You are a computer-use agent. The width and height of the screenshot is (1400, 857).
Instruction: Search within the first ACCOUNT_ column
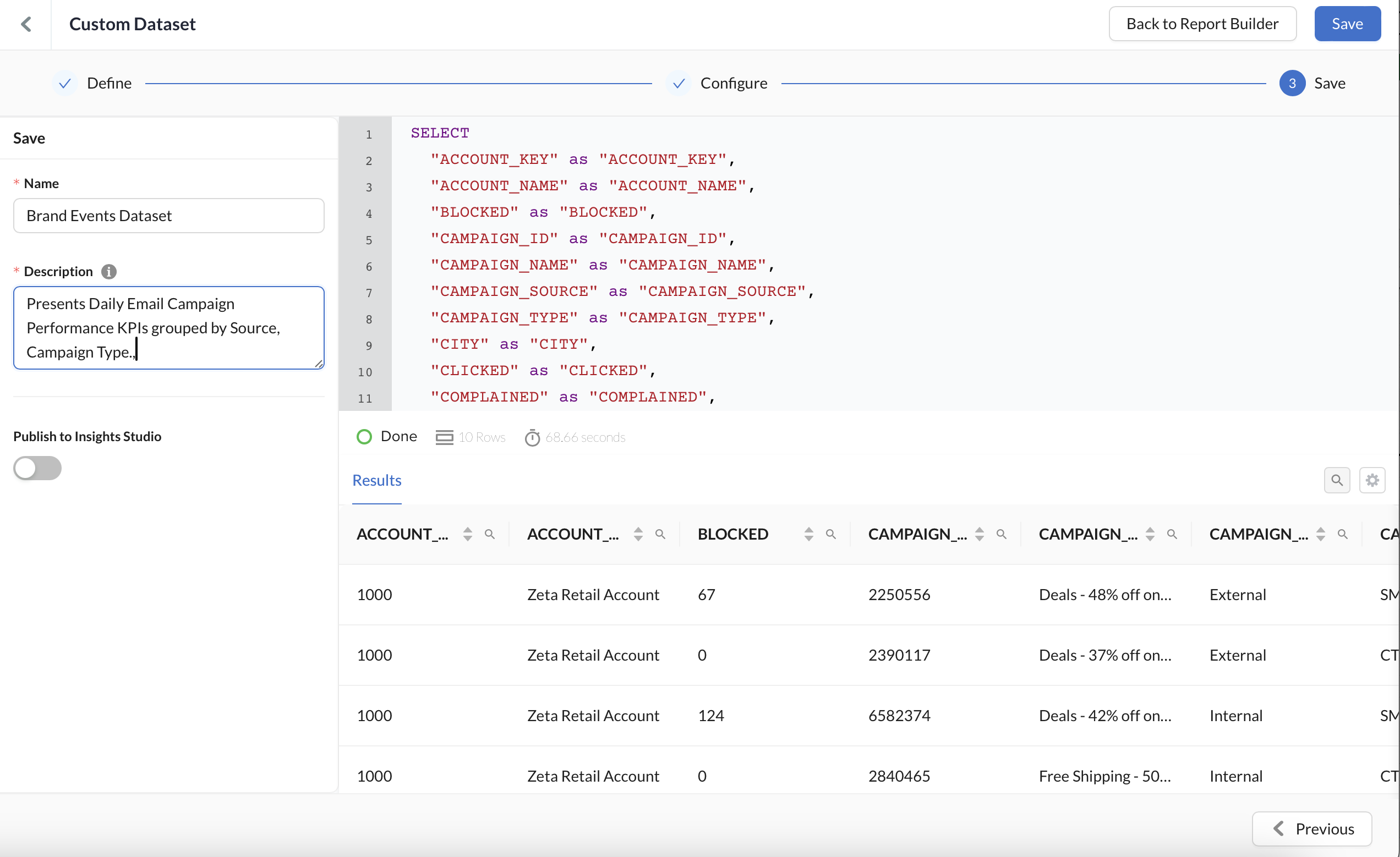(489, 534)
